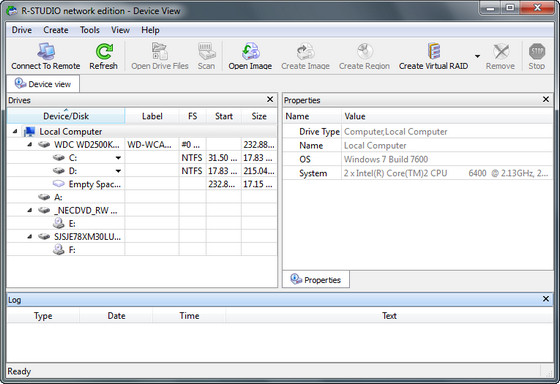The image size is (560, 384).
Task: Switch to the Device view tab
Action: click(x=43, y=84)
